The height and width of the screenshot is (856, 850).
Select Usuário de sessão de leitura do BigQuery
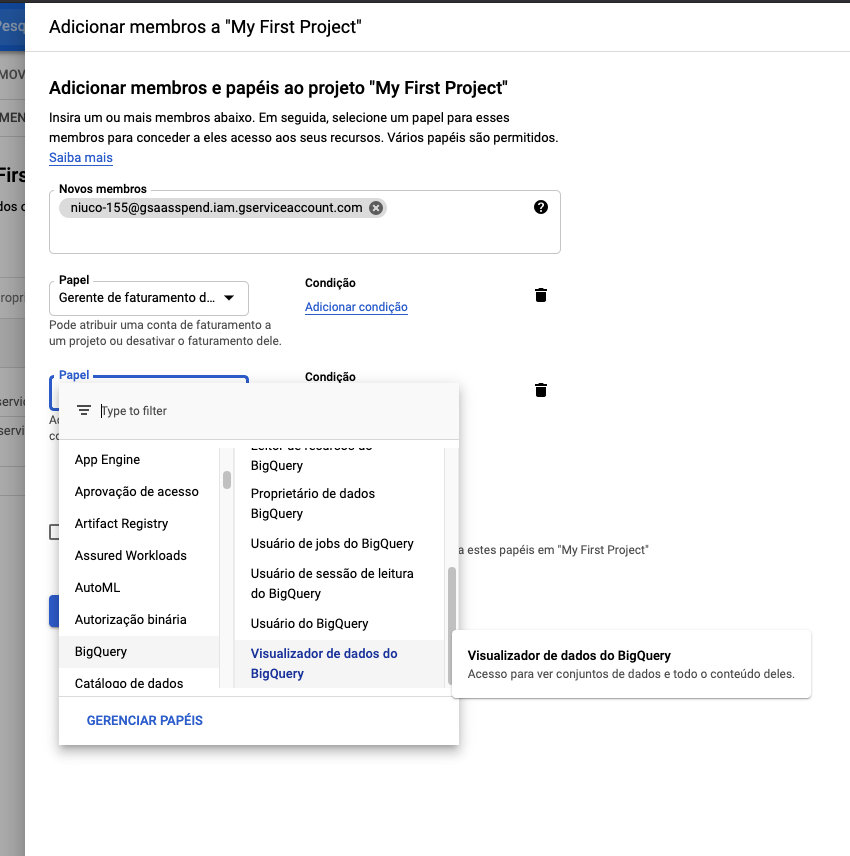coord(340,584)
